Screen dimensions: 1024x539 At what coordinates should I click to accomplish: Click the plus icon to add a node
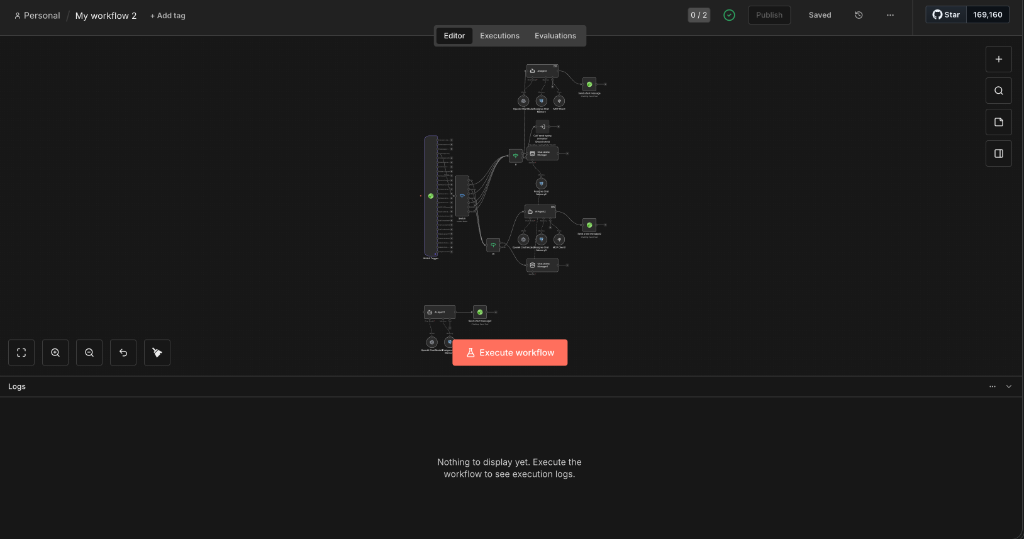[999, 59]
